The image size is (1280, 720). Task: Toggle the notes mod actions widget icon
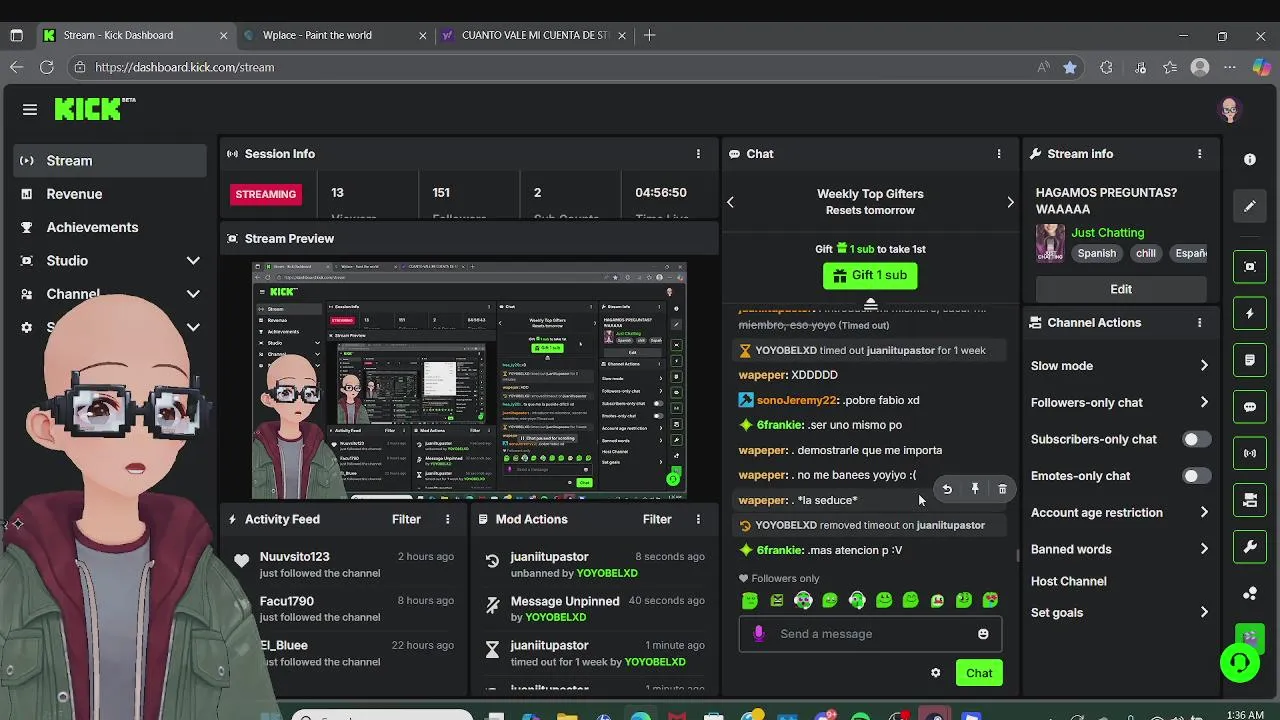click(x=1250, y=360)
